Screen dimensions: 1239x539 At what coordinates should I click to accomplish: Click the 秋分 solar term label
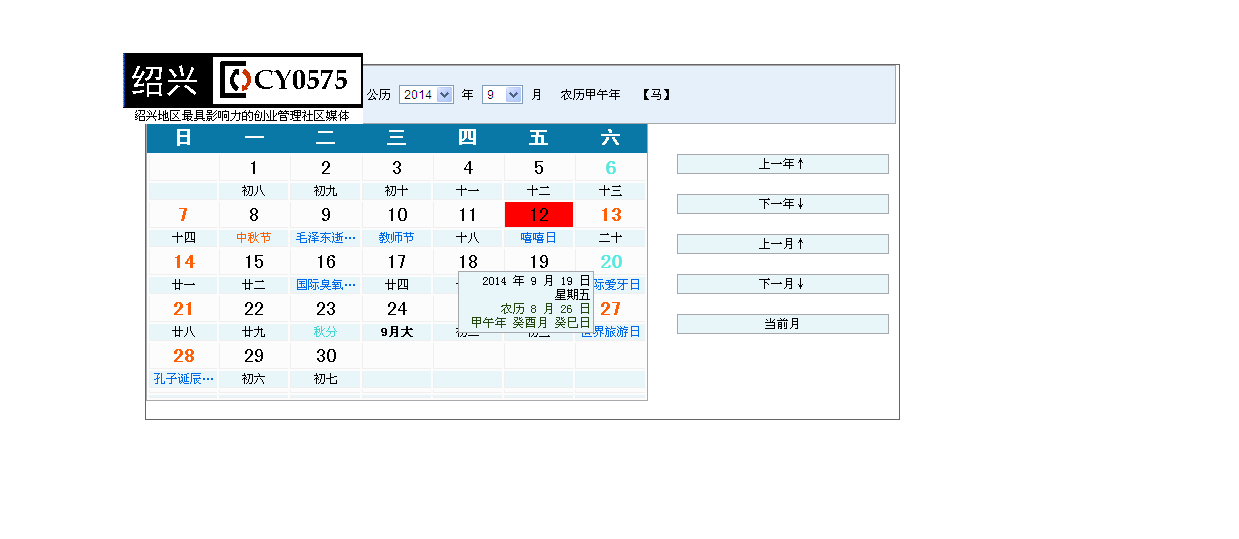tap(326, 332)
